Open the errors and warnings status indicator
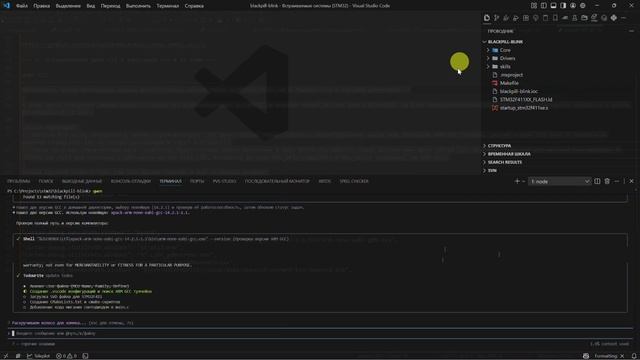 click(66, 356)
